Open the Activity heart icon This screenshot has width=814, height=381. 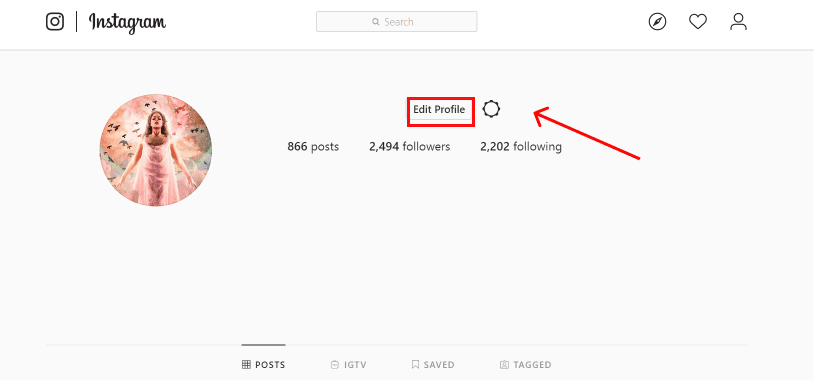pos(698,22)
